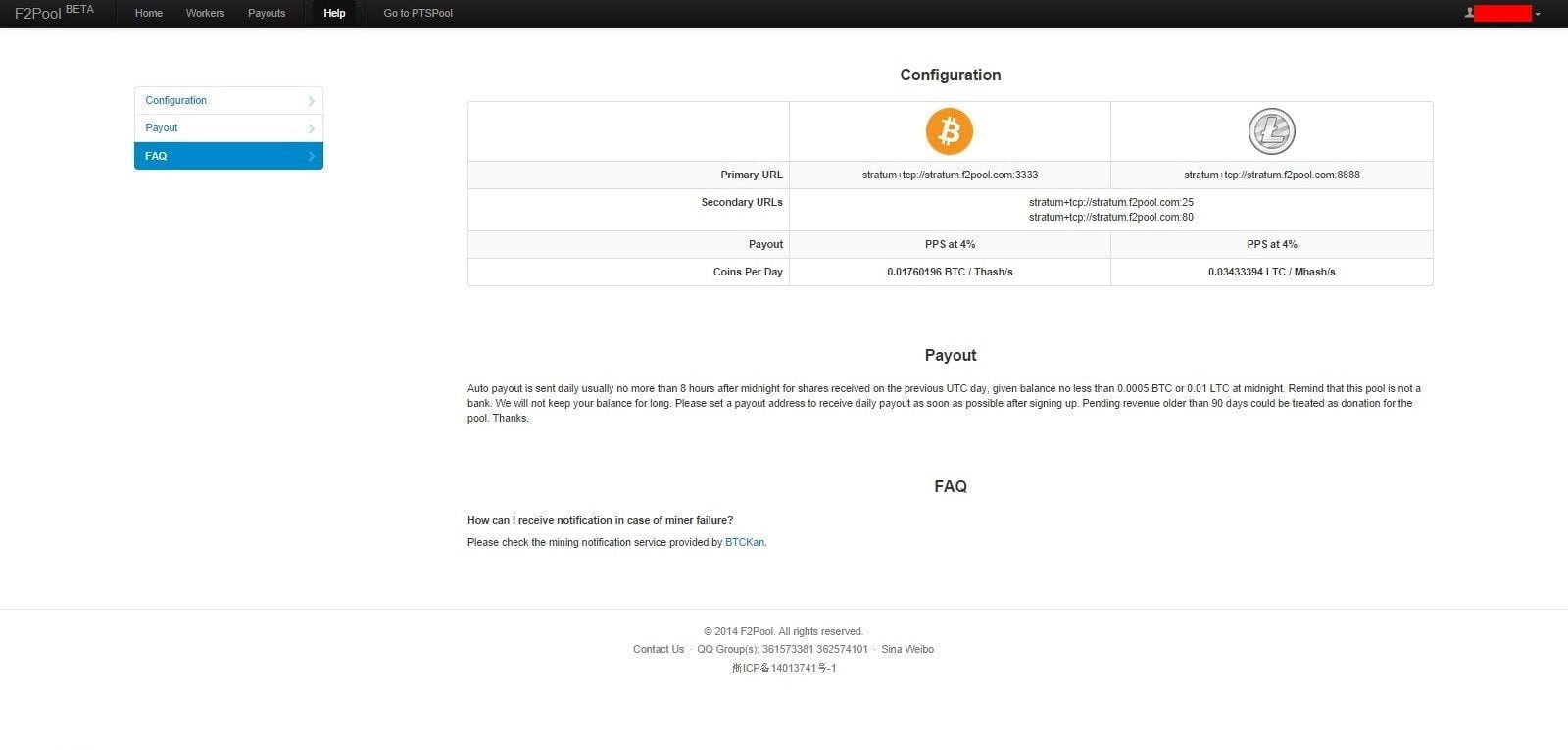Click the Secondary URLs row label

(742, 202)
